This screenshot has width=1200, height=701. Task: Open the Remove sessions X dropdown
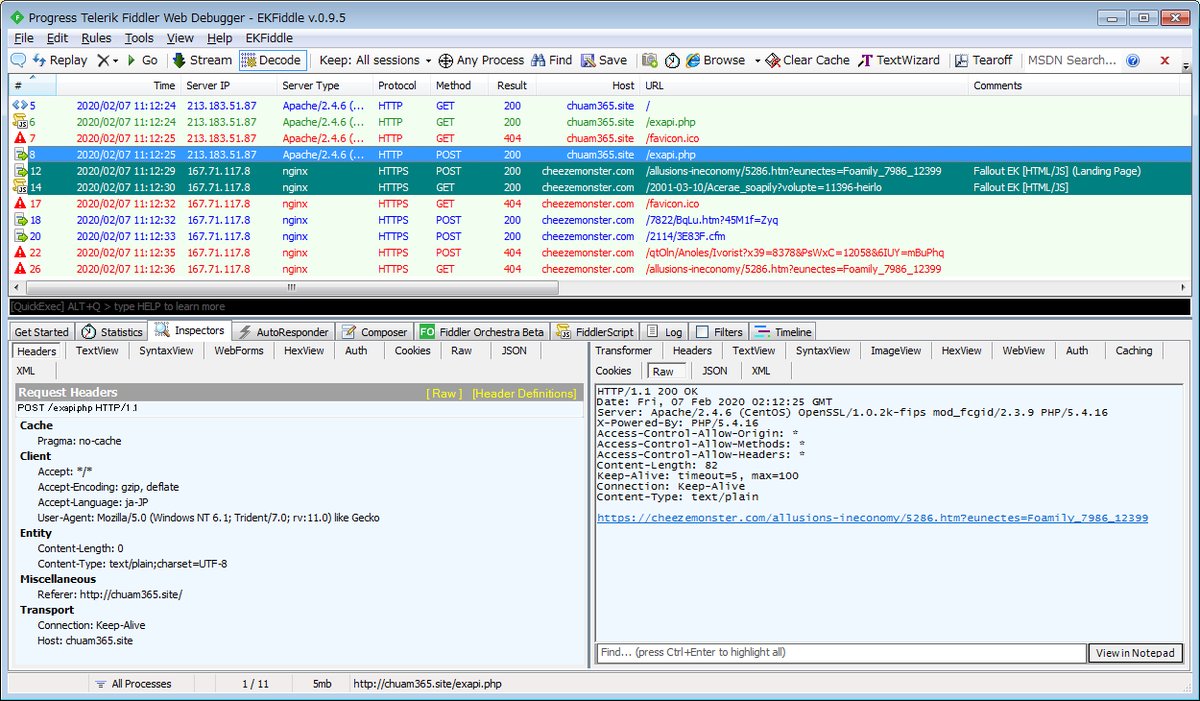[x=108, y=60]
